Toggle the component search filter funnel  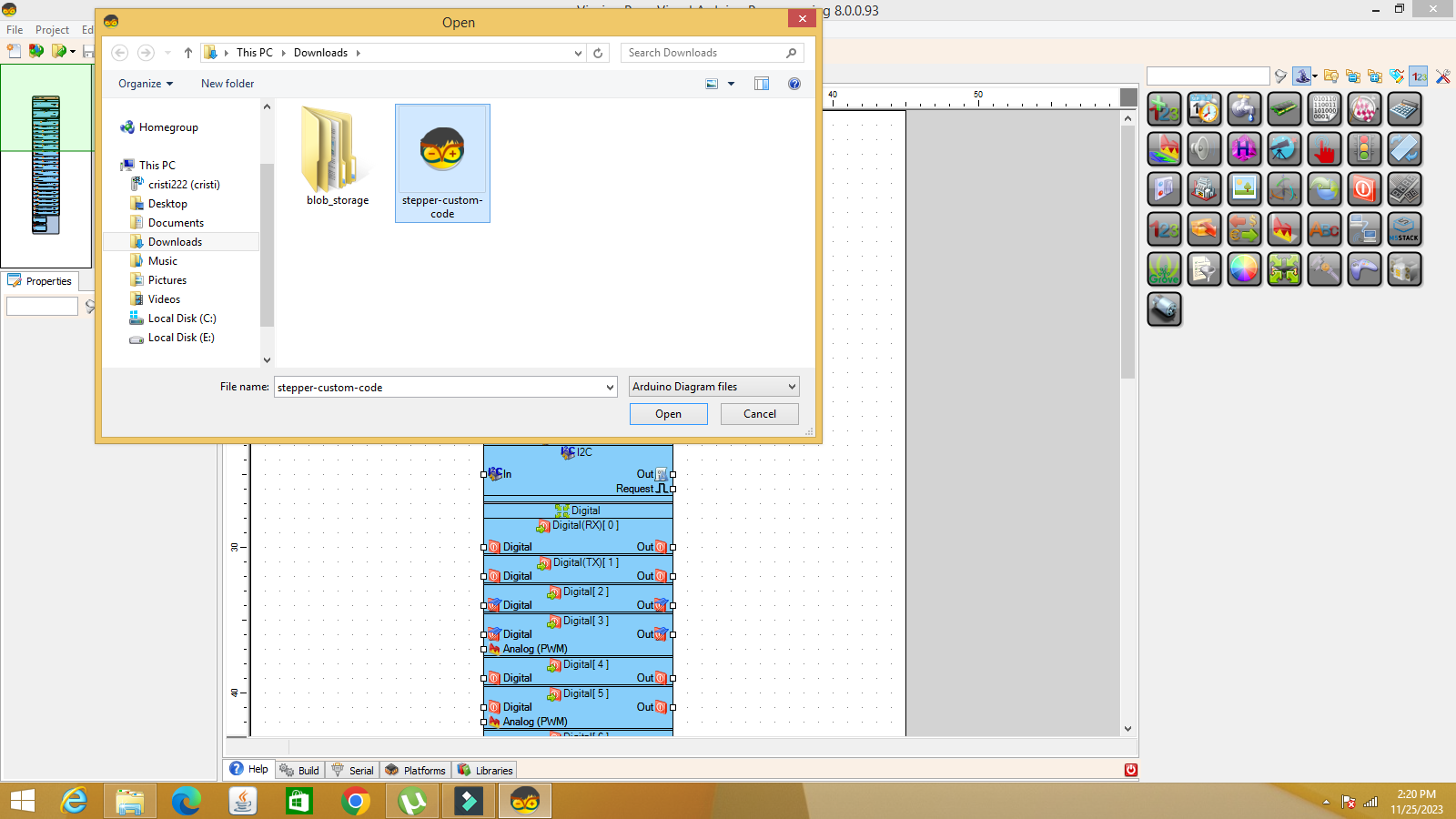[1280, 76]
